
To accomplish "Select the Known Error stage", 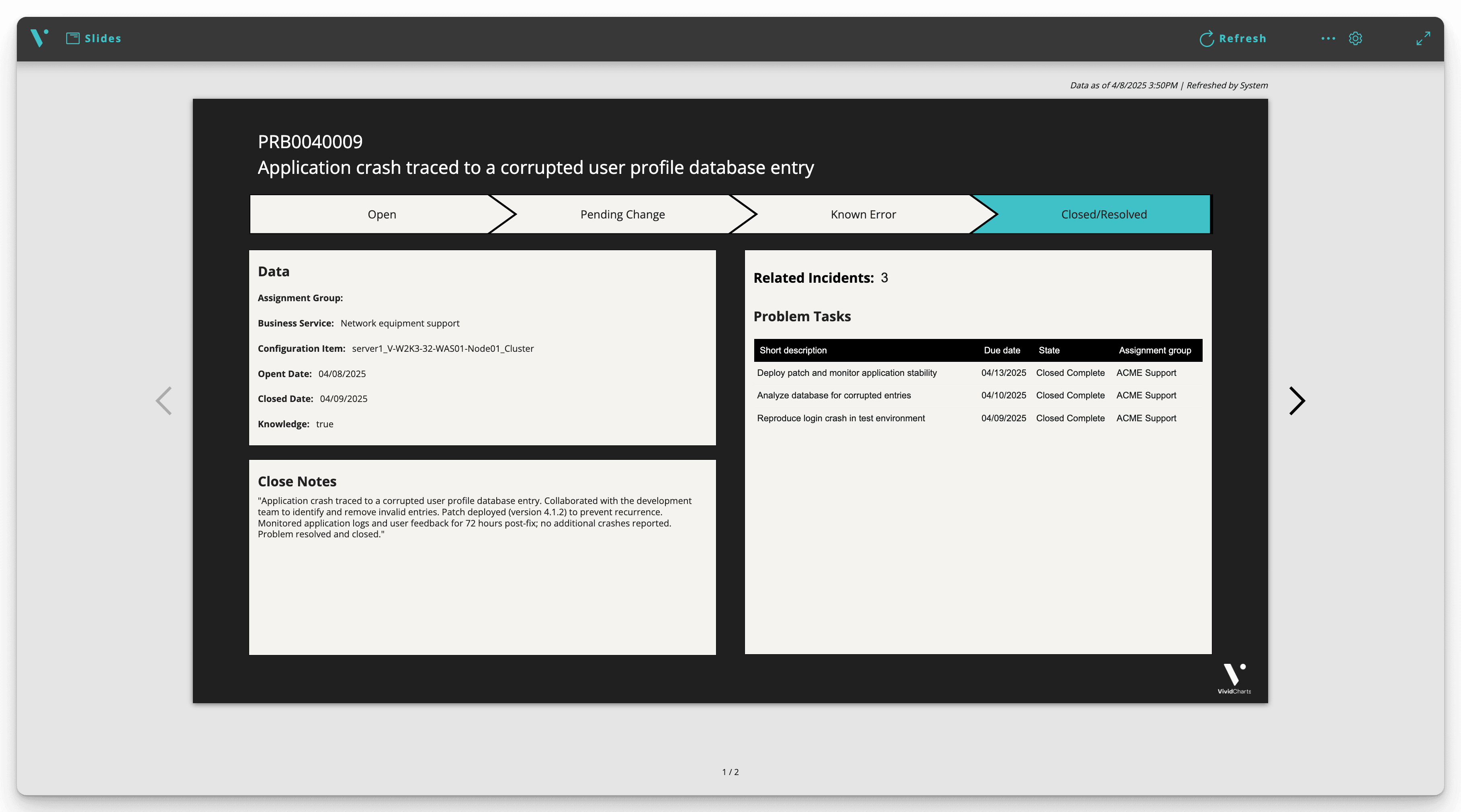I will [x=863, y=214].
